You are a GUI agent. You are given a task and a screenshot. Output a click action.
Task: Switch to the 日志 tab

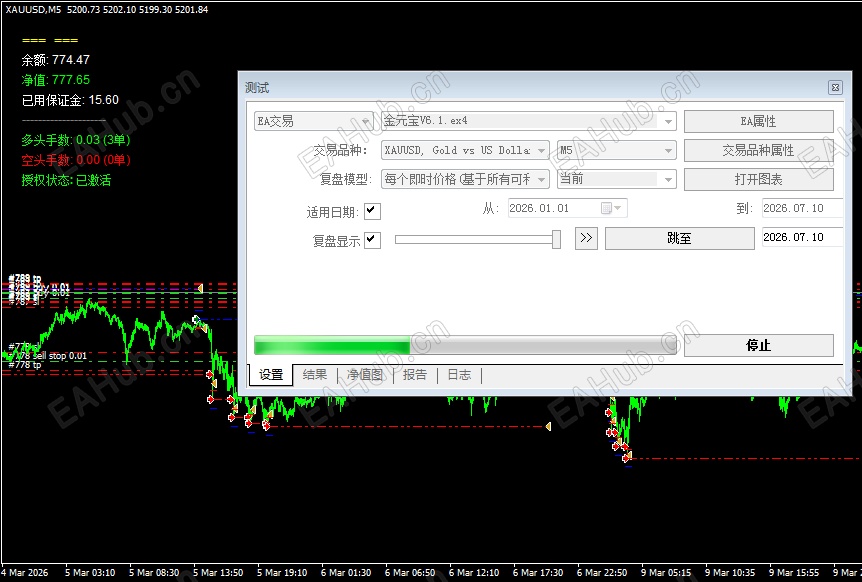click(x=460, y=375)
